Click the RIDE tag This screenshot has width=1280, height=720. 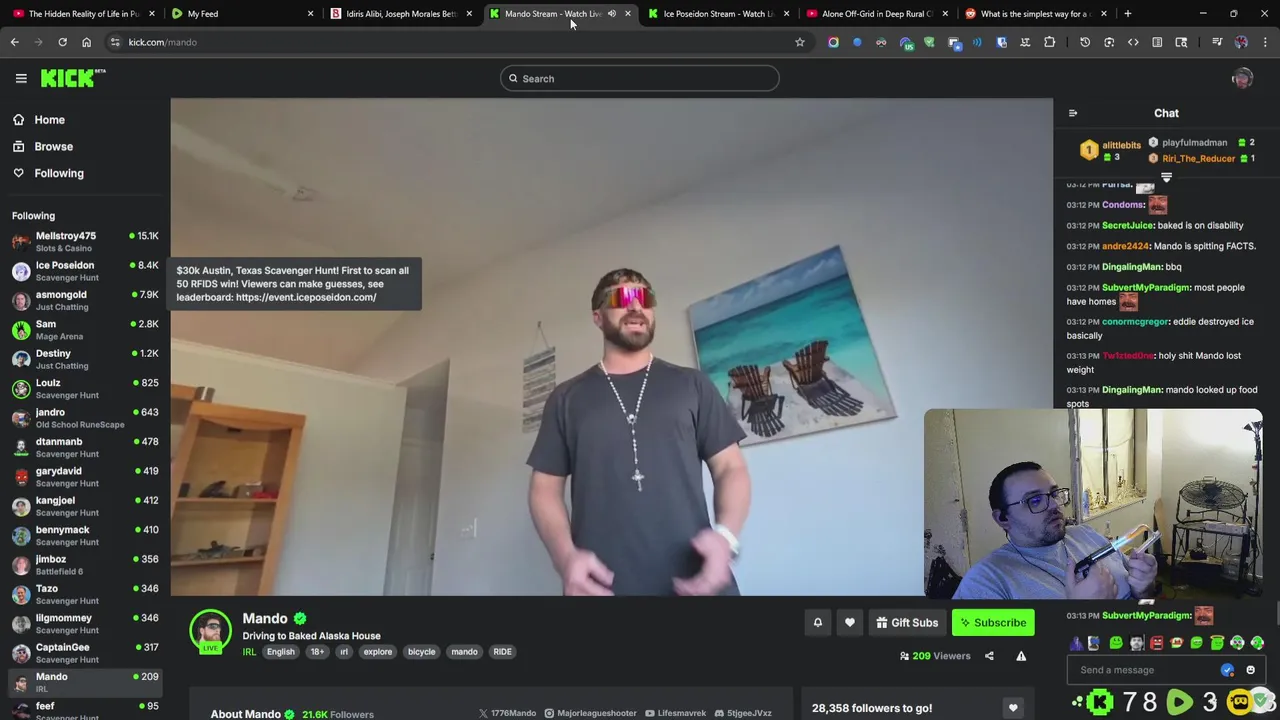(502, 652)
